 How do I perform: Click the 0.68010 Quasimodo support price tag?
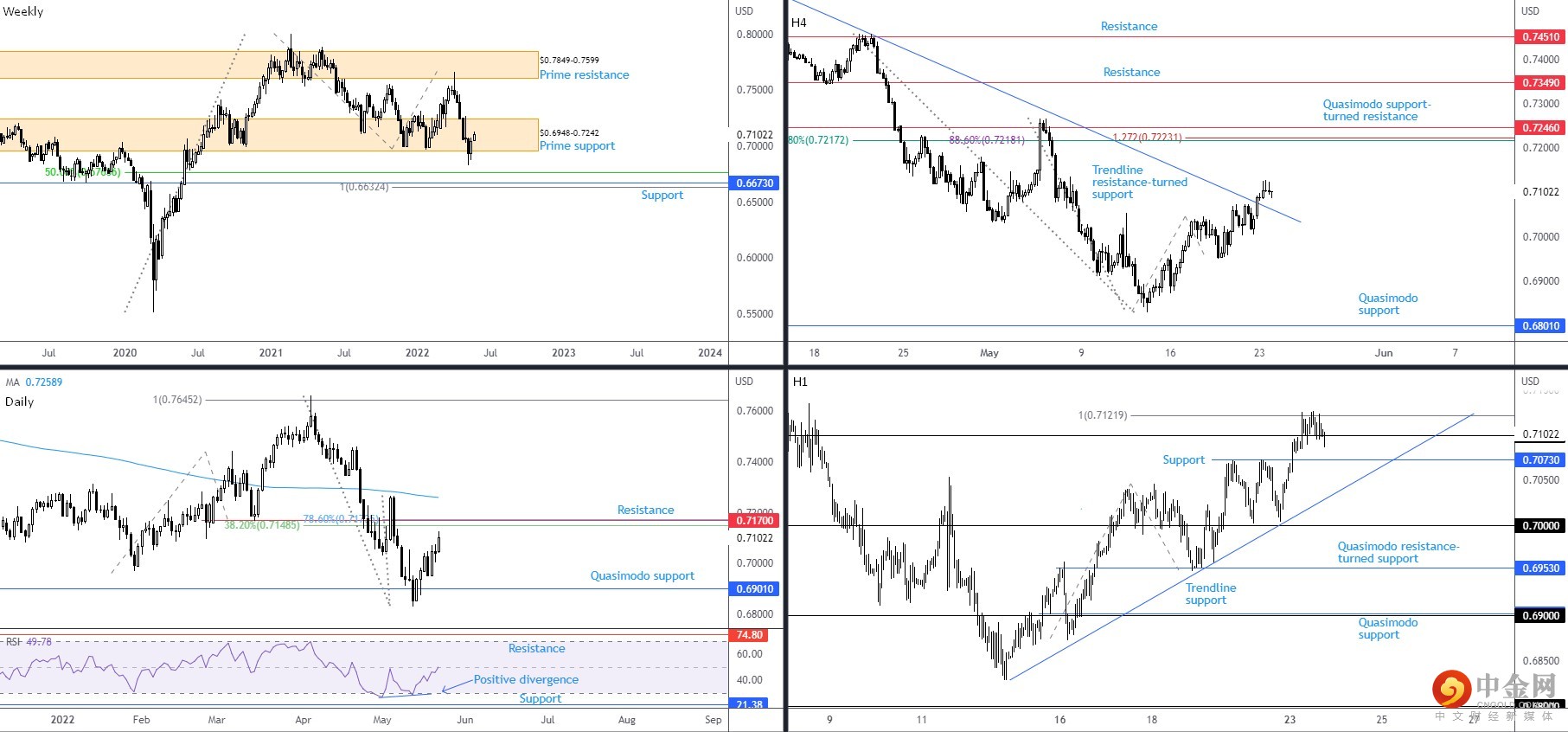pos(1540,326)
